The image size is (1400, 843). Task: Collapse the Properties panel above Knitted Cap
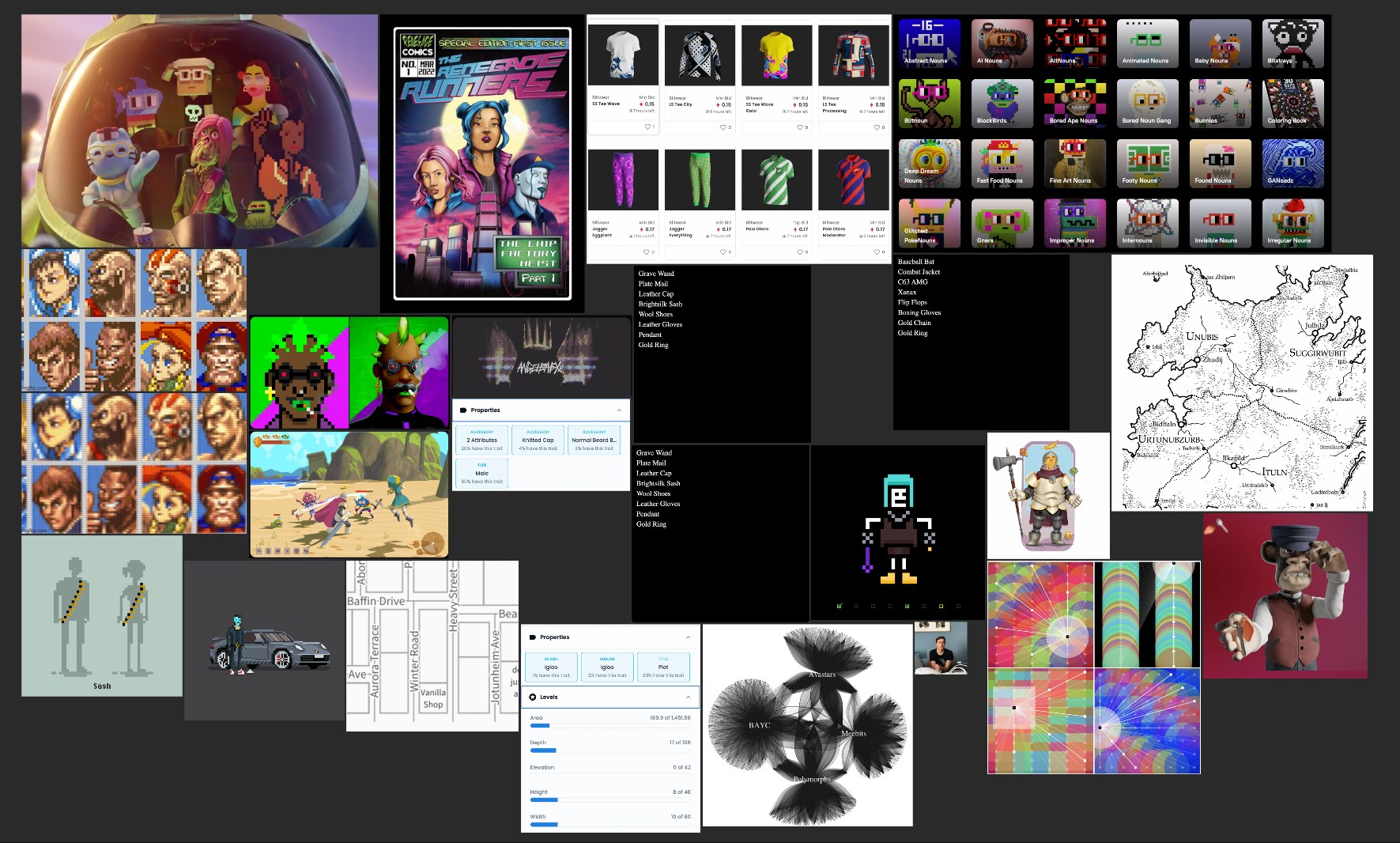point(619,410)
